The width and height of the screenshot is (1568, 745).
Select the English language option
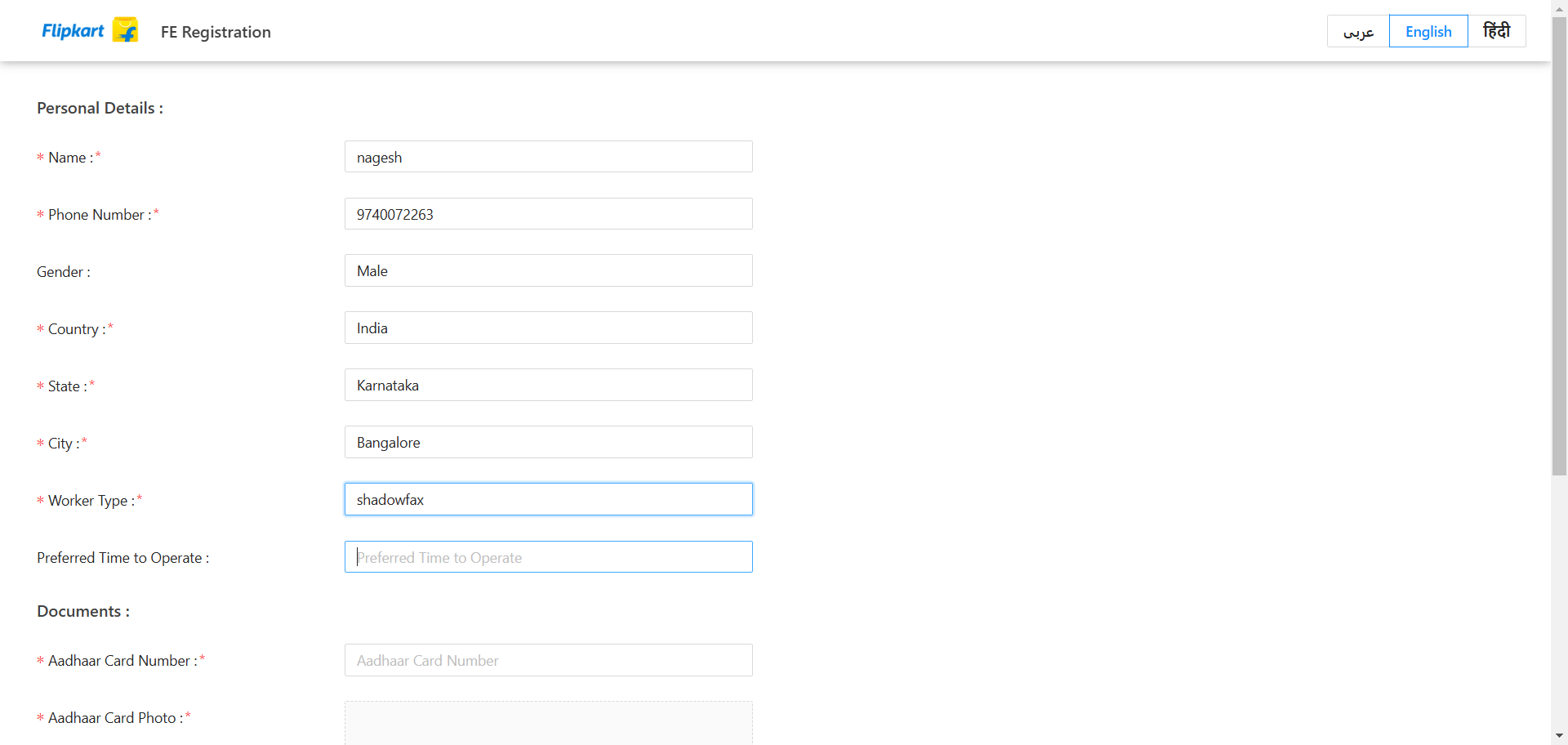coord(1428,31)
